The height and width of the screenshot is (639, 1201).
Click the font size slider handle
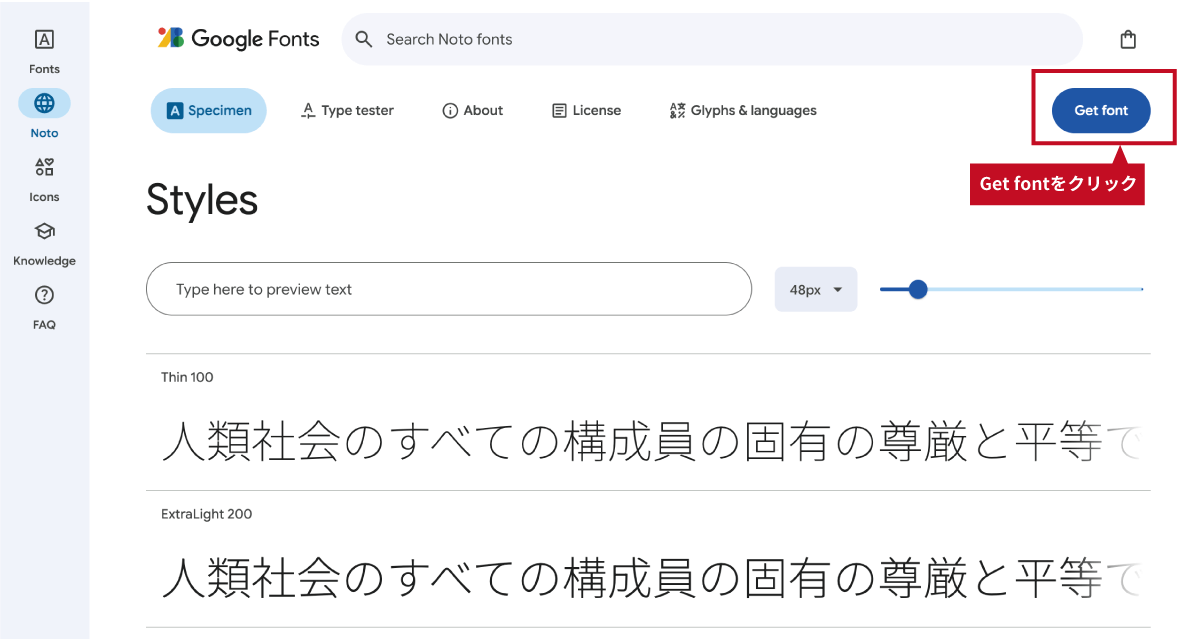(x=918, y=290)
